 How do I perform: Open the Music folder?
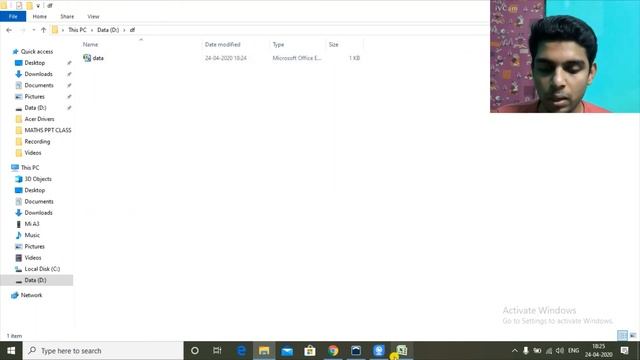pos(32,235)
